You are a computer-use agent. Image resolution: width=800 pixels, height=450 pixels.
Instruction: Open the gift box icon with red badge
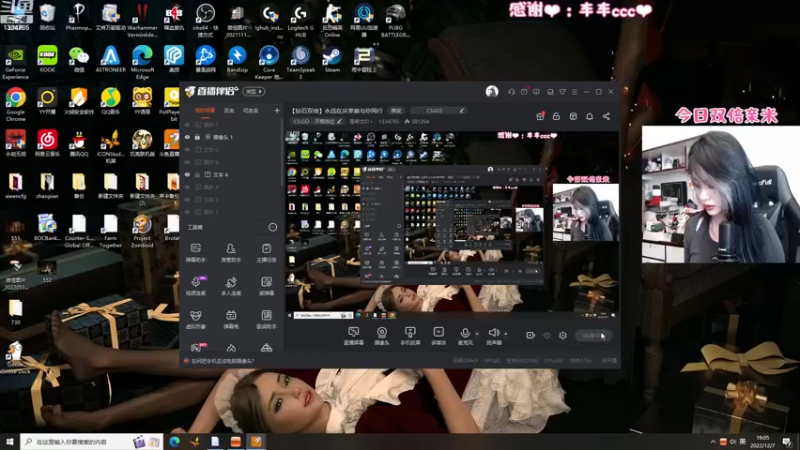540,116
